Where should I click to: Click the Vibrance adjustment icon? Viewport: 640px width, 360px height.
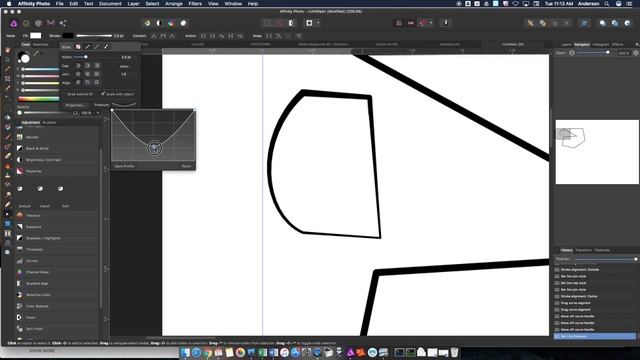tap(20, 216)
